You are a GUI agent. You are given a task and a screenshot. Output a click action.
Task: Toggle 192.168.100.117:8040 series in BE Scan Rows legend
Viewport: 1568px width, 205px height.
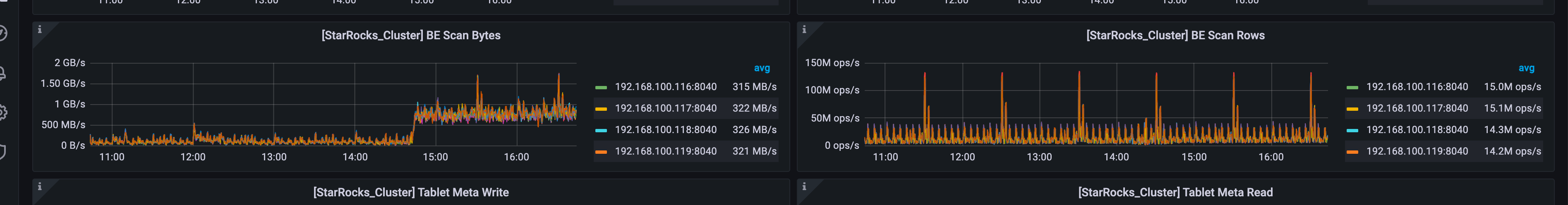pos(1417,108)
